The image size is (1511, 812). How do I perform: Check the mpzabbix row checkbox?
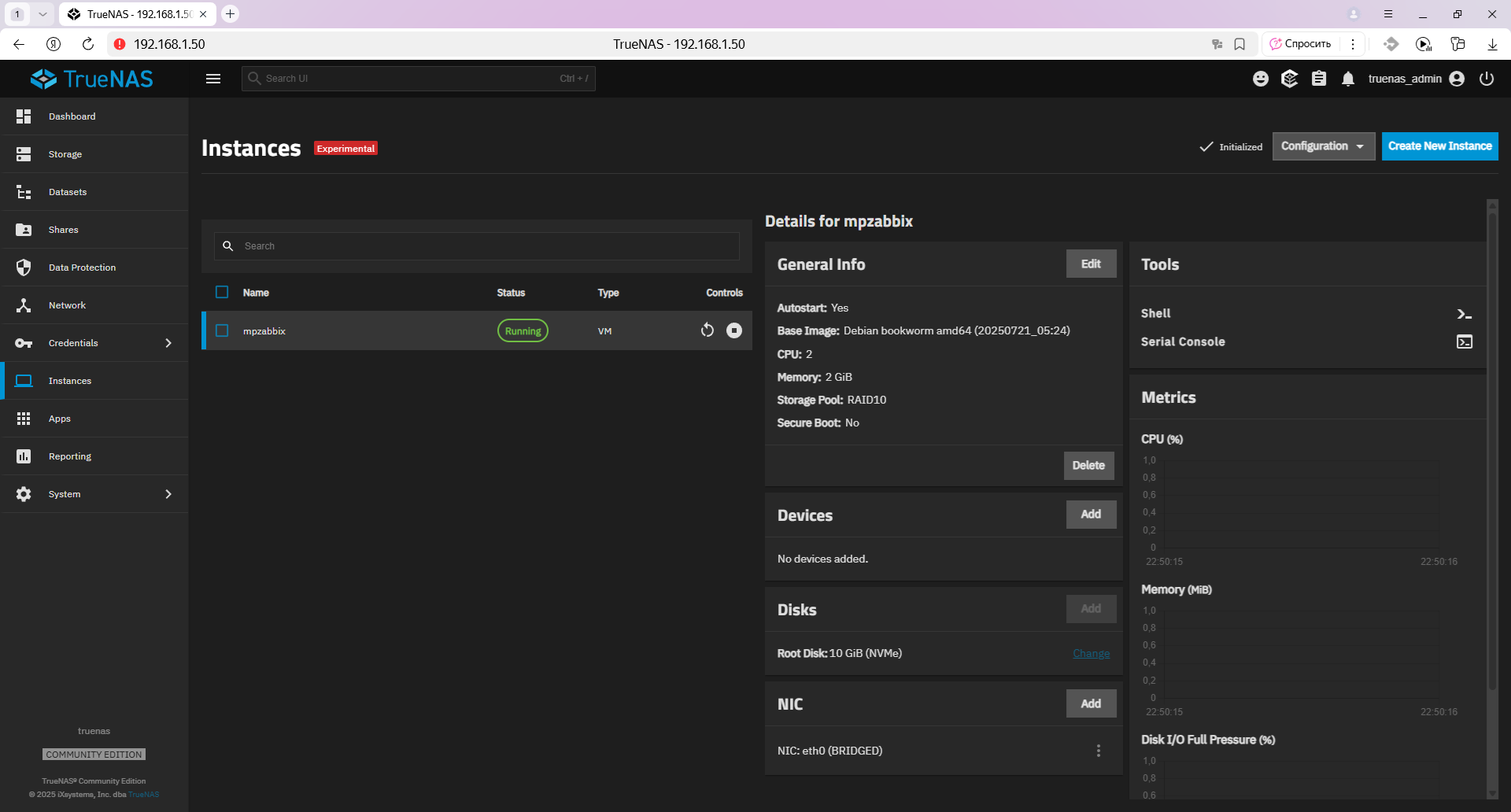click(222, 330)
